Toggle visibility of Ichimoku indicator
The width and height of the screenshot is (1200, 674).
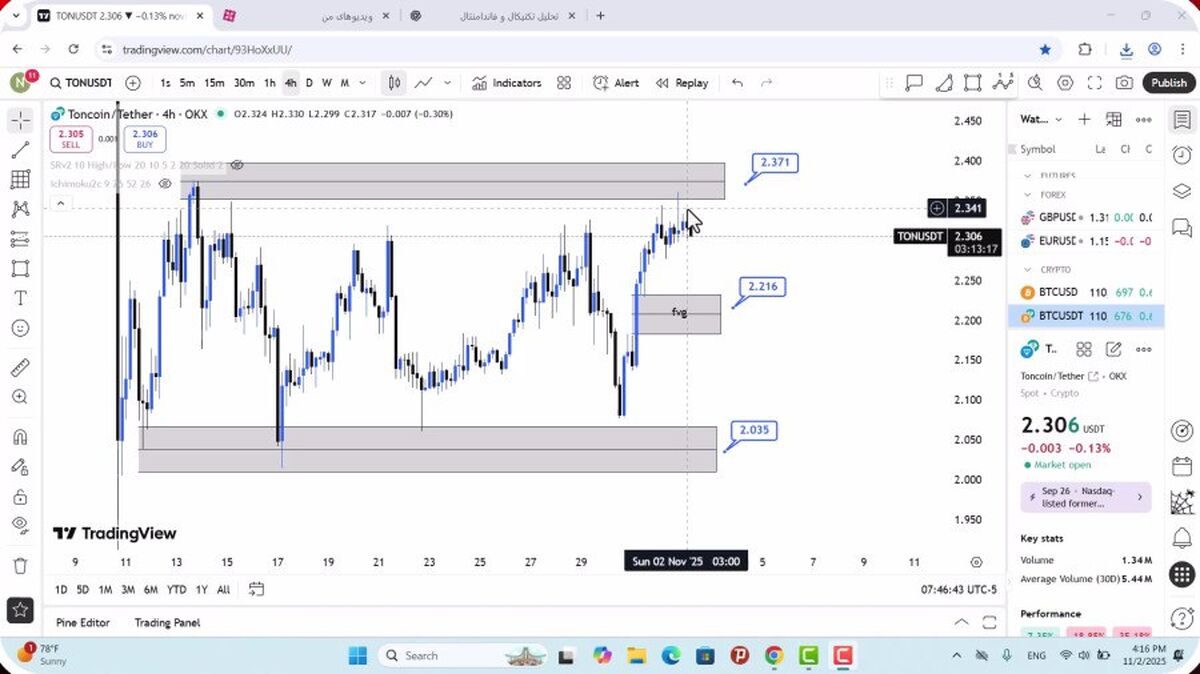point(166,184)
